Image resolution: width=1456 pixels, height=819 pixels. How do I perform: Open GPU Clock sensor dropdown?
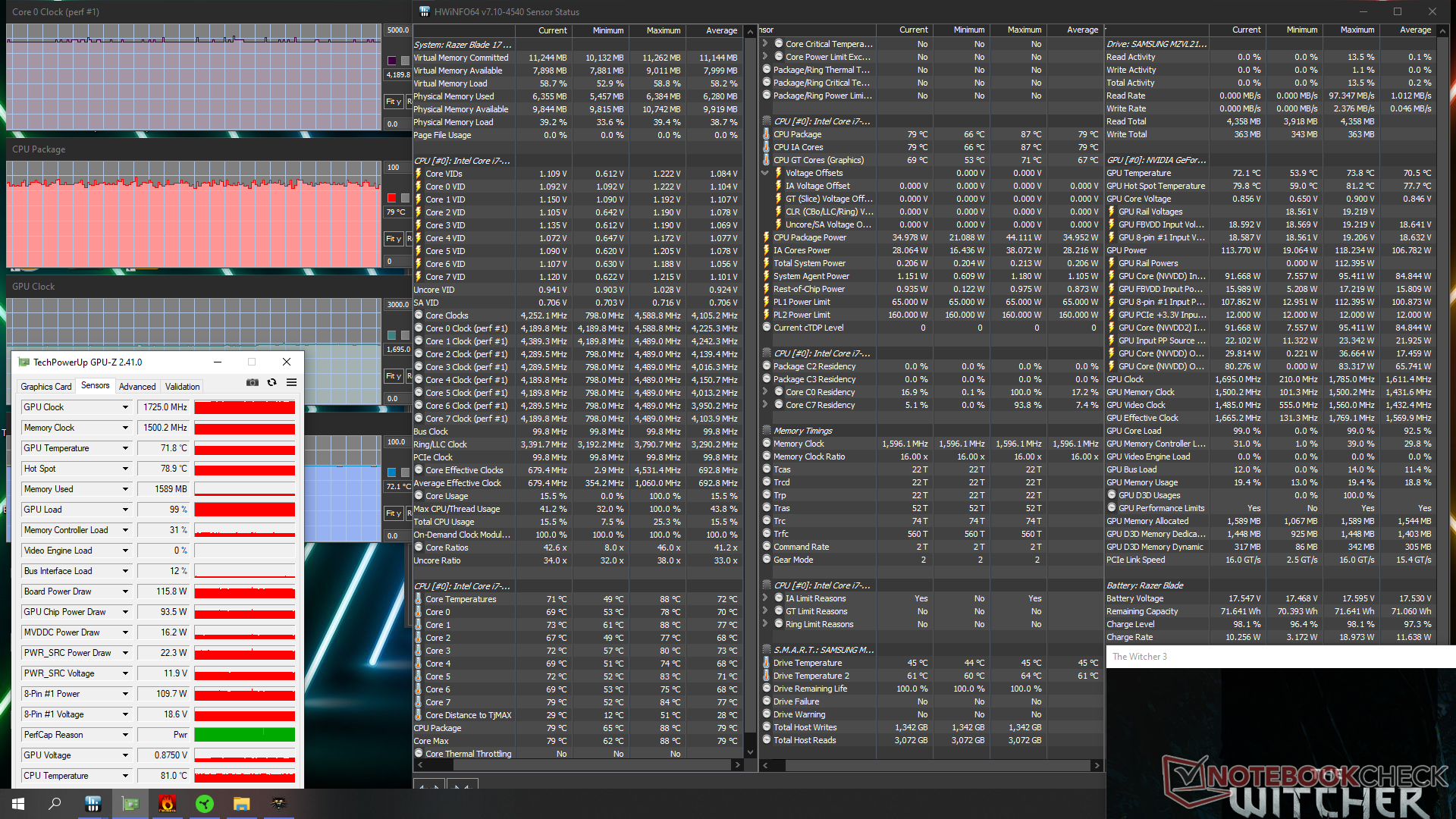[x=125, y=407]
